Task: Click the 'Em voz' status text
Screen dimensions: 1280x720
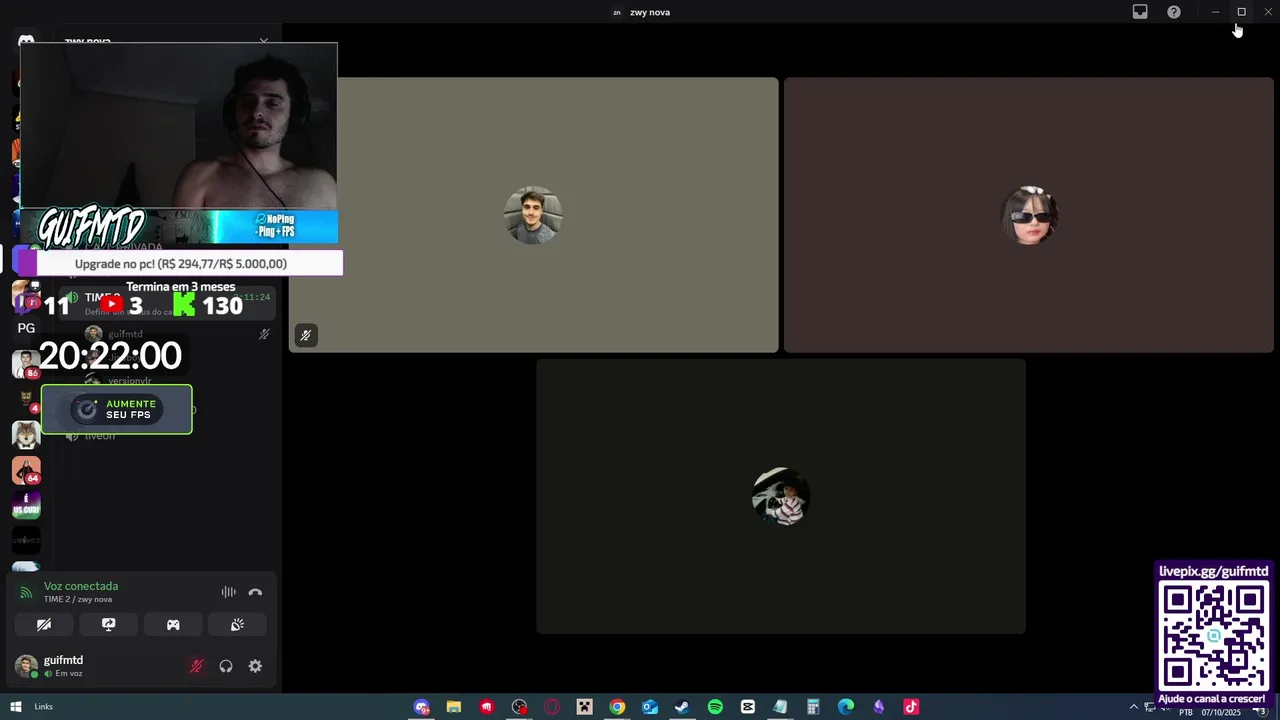Action: pyautogui.click(x=69, y=674)
